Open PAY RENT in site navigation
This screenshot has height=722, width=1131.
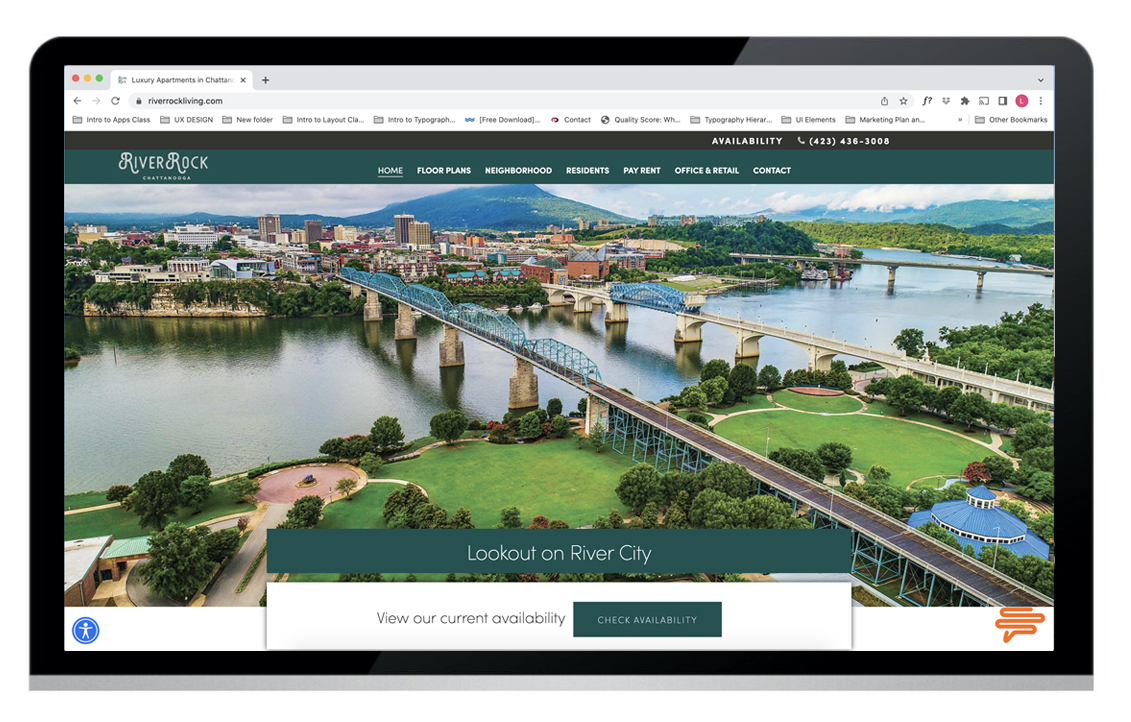tap(642, 171)
